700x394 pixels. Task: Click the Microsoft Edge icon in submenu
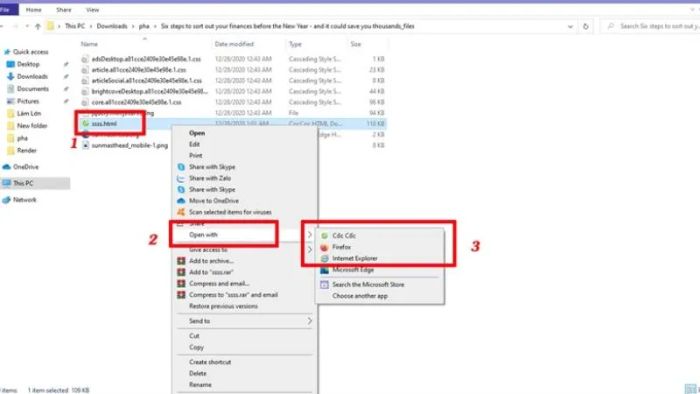point(325,270)
